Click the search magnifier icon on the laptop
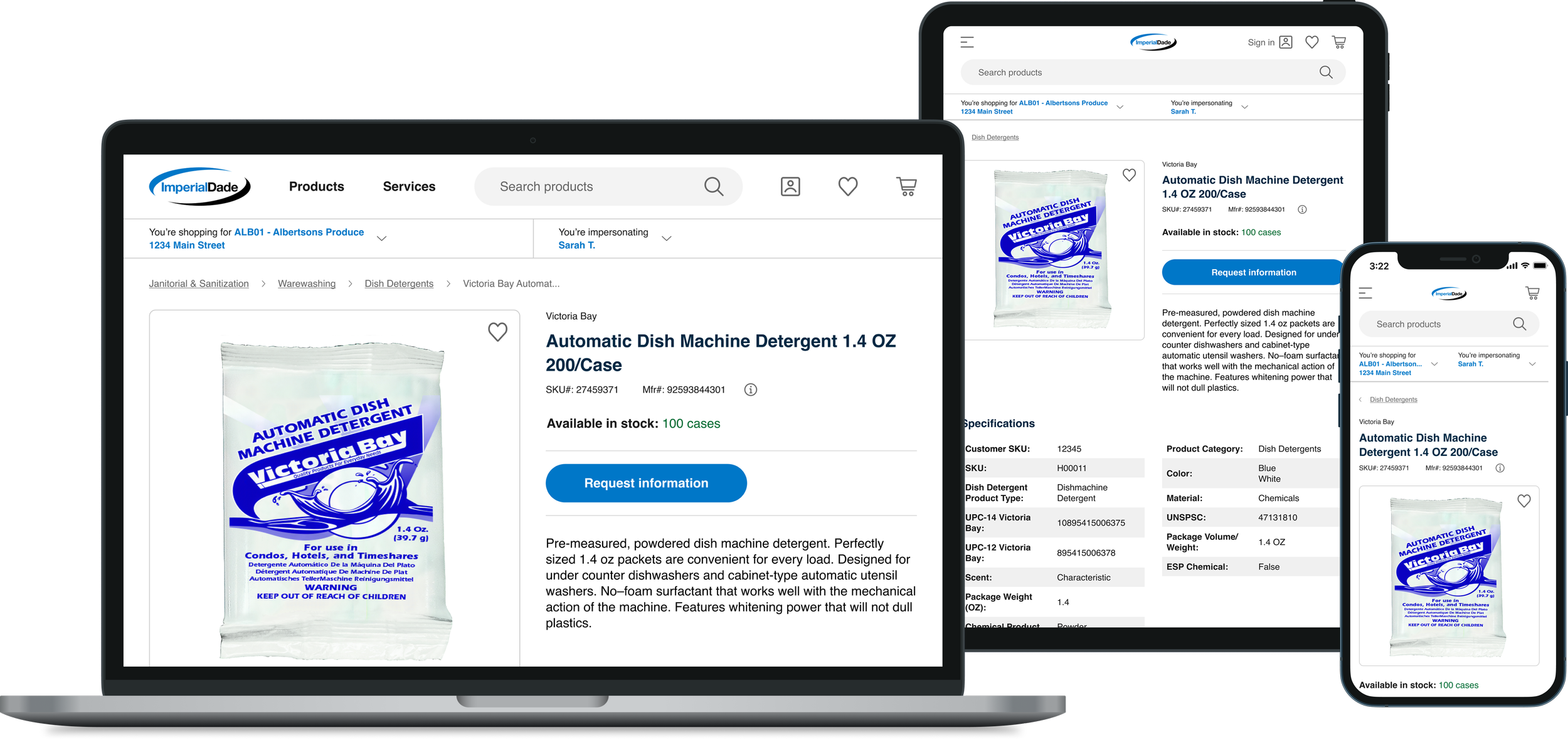 [713, 186]
